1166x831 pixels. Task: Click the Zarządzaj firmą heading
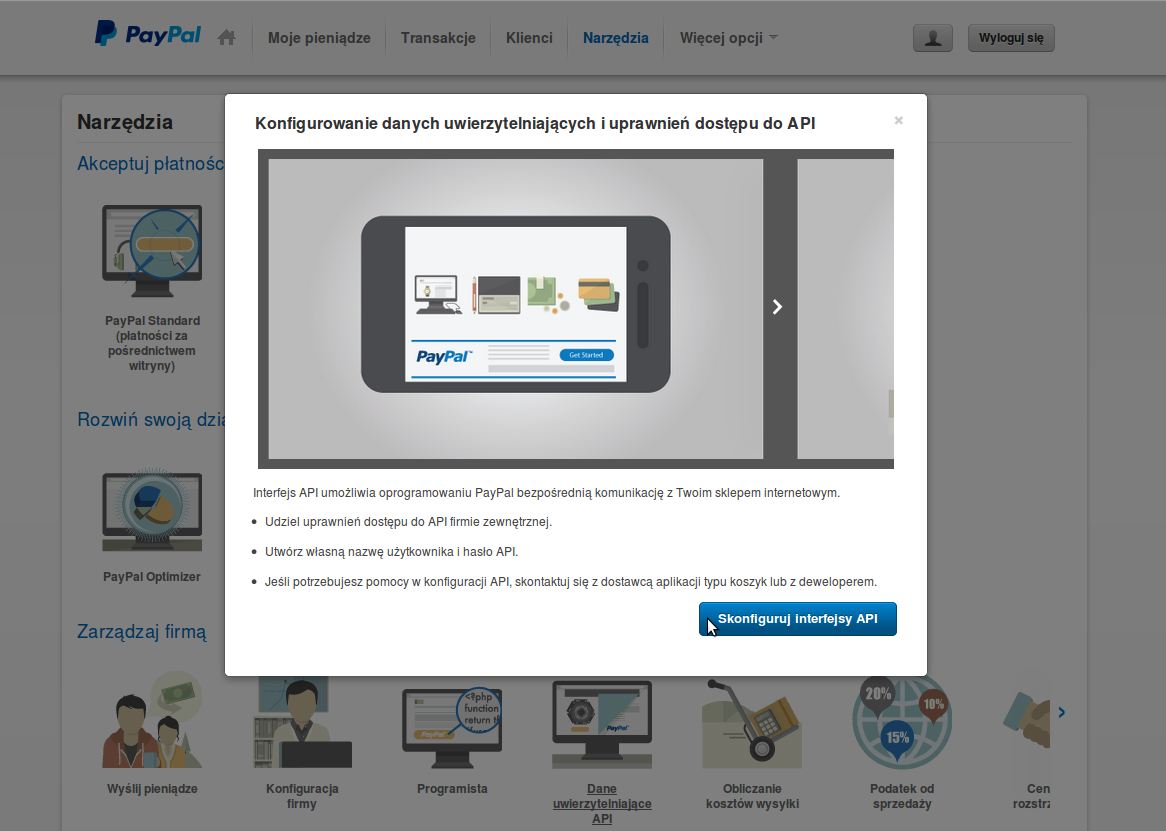(142, 632)
